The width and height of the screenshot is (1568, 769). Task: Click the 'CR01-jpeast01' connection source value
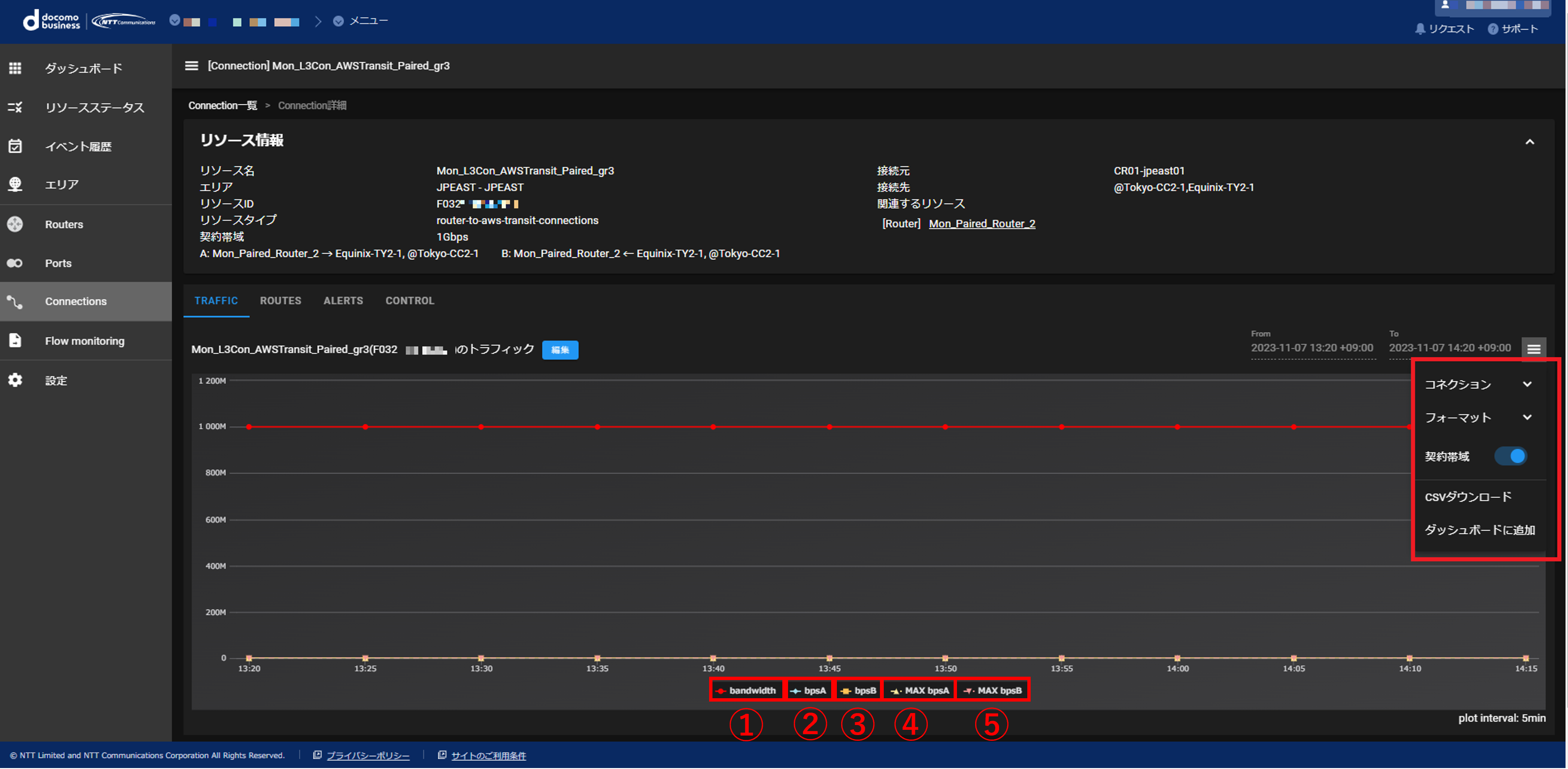(1149, 170)
